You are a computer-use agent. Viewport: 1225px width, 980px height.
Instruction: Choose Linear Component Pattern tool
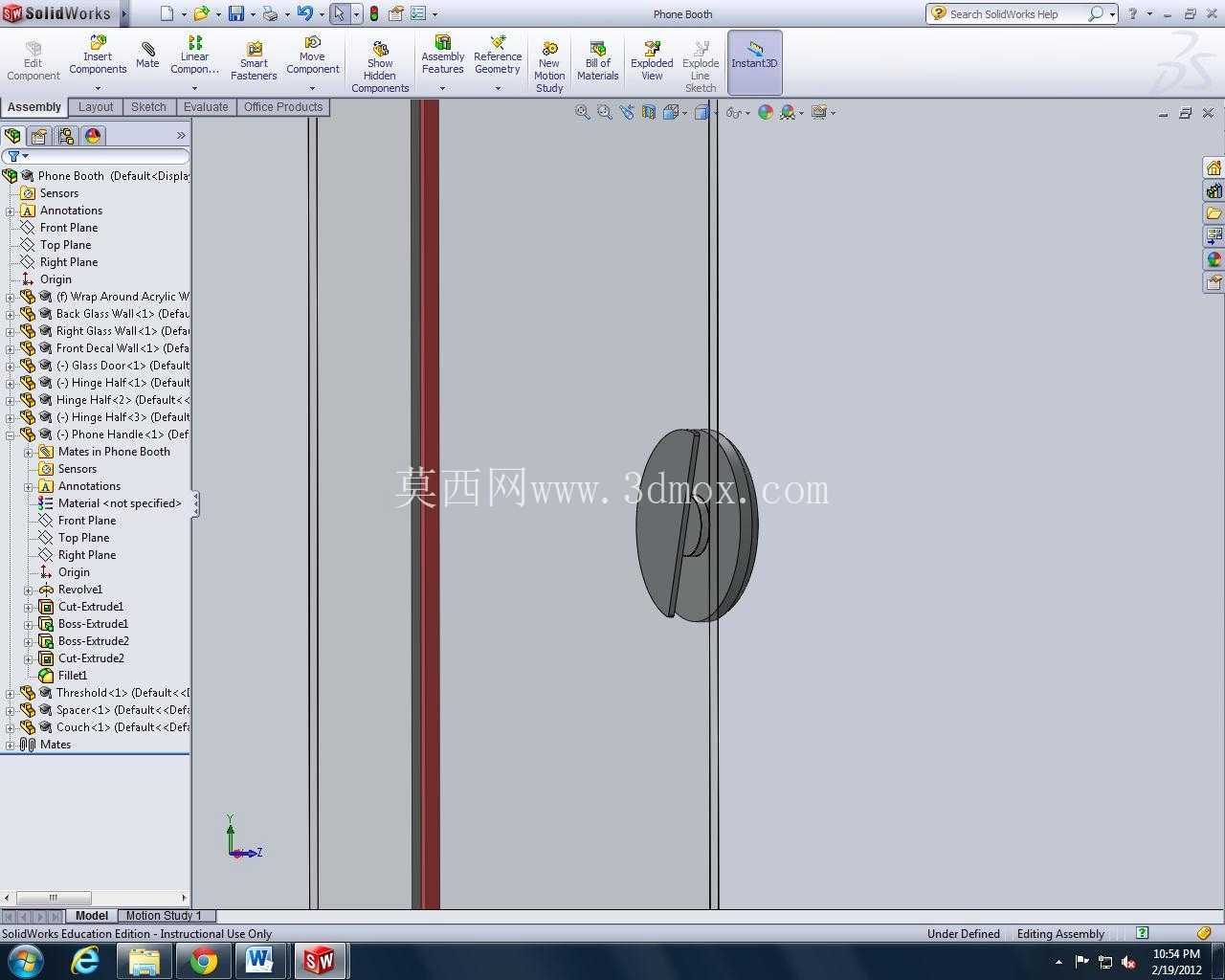(194, 56)
